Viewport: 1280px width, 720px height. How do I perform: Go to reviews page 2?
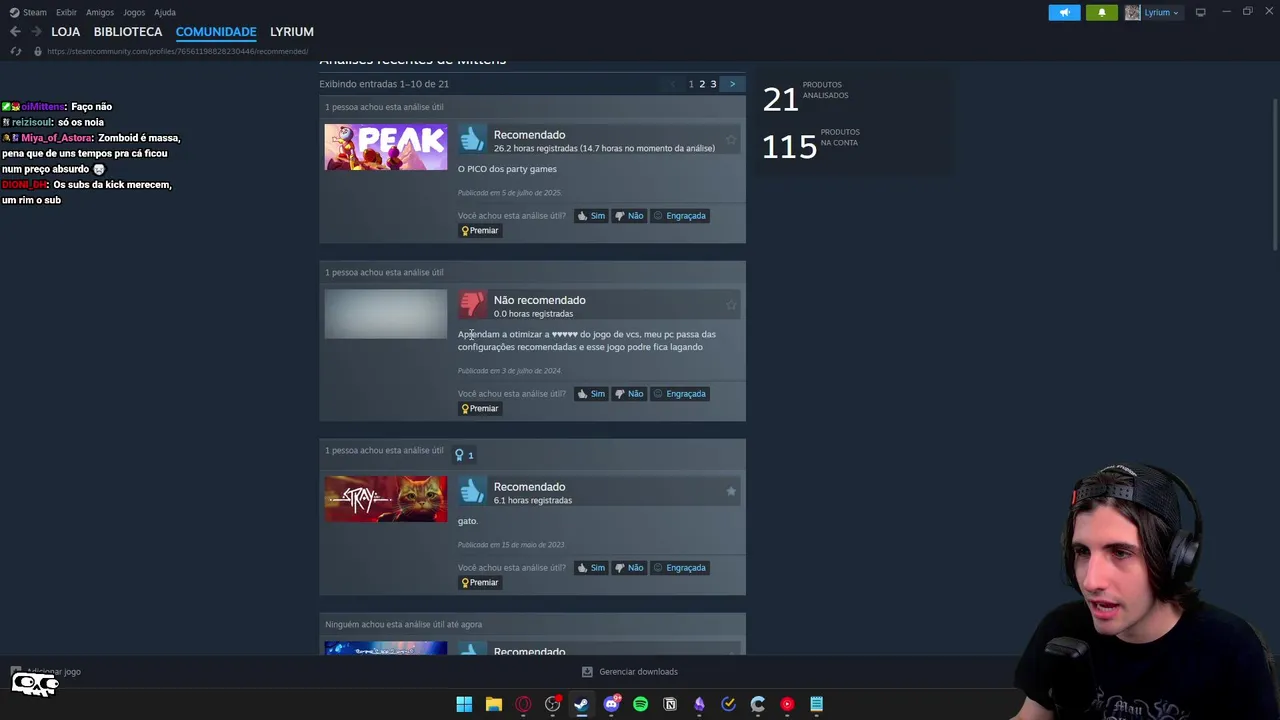tap(702, 84)
